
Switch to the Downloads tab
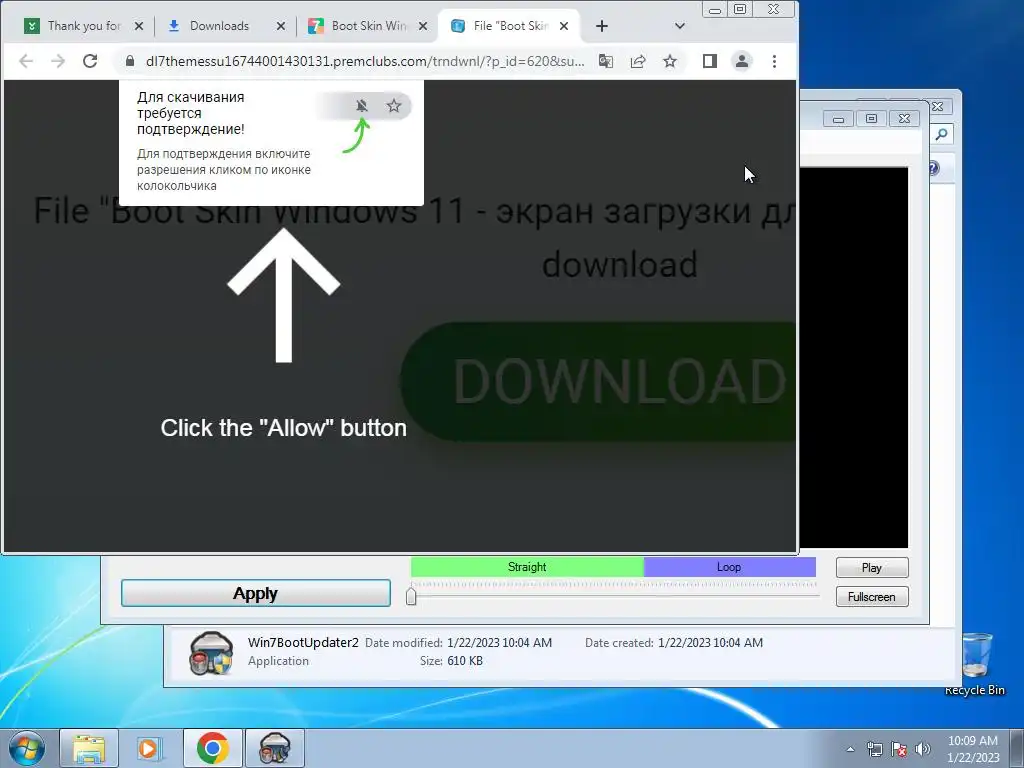point(219,26)
